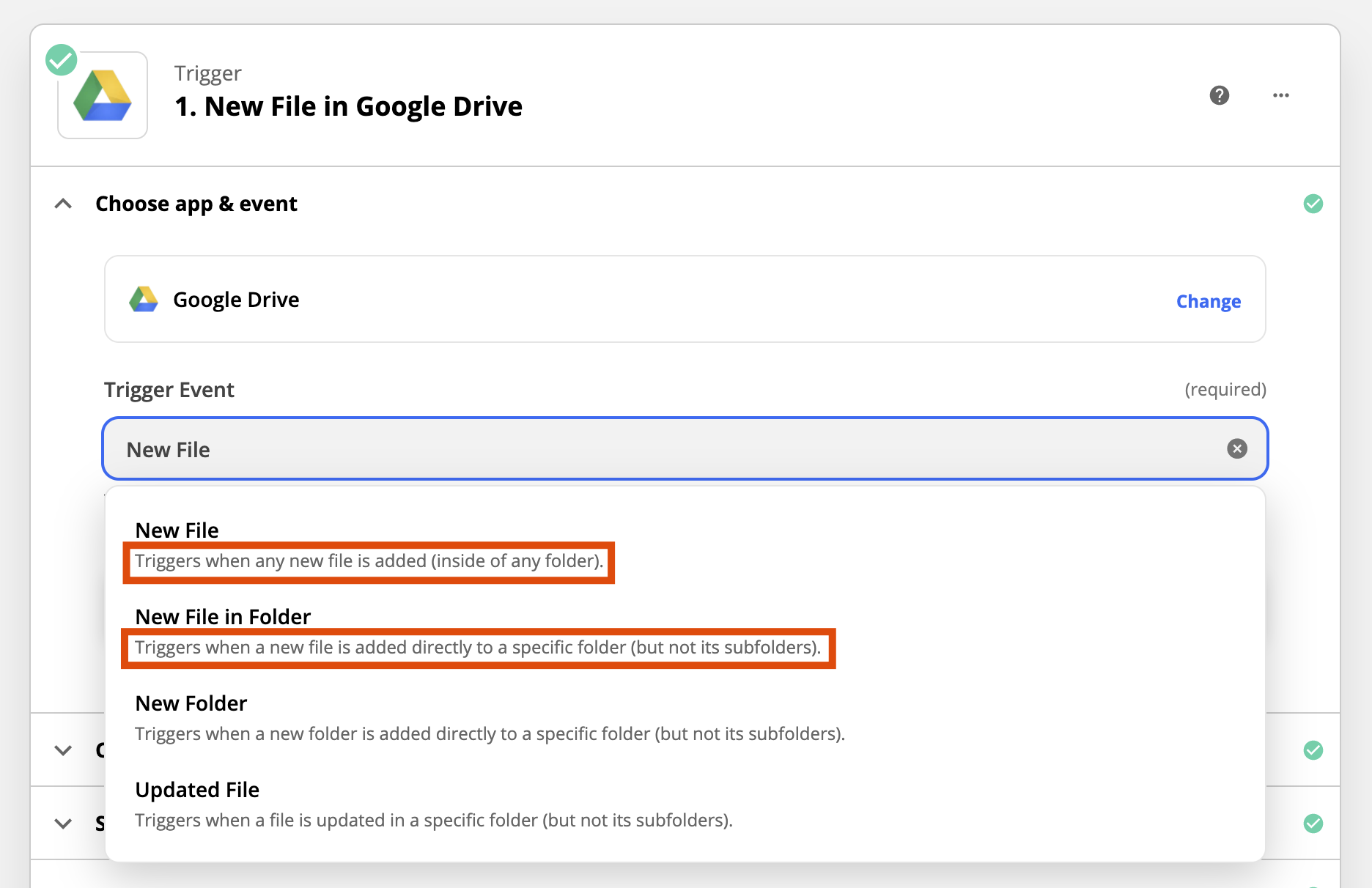
Task: Click the Google Drive trigger app icon
Action: click(x=103, y=95)
